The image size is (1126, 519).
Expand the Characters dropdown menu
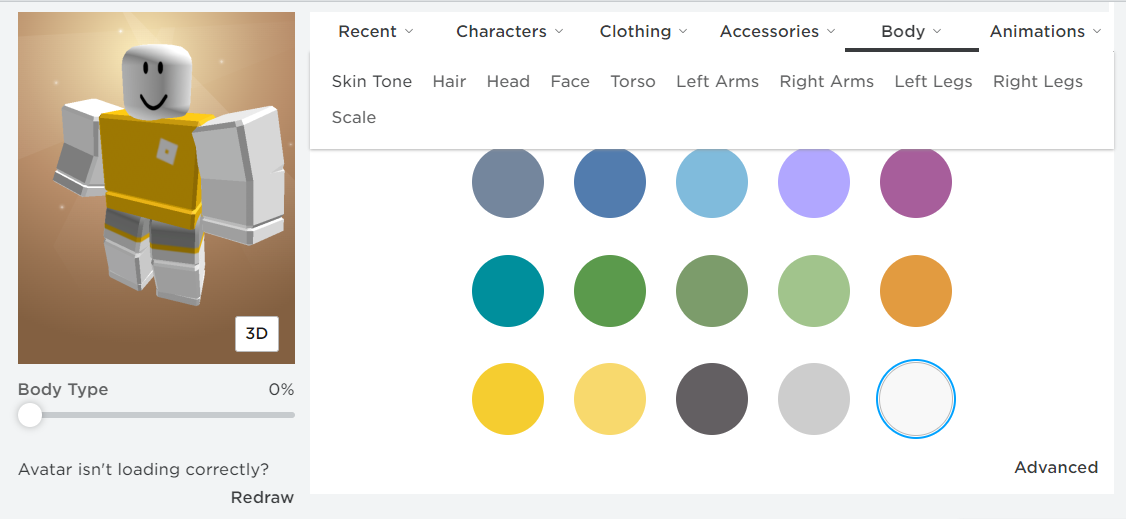509,32
